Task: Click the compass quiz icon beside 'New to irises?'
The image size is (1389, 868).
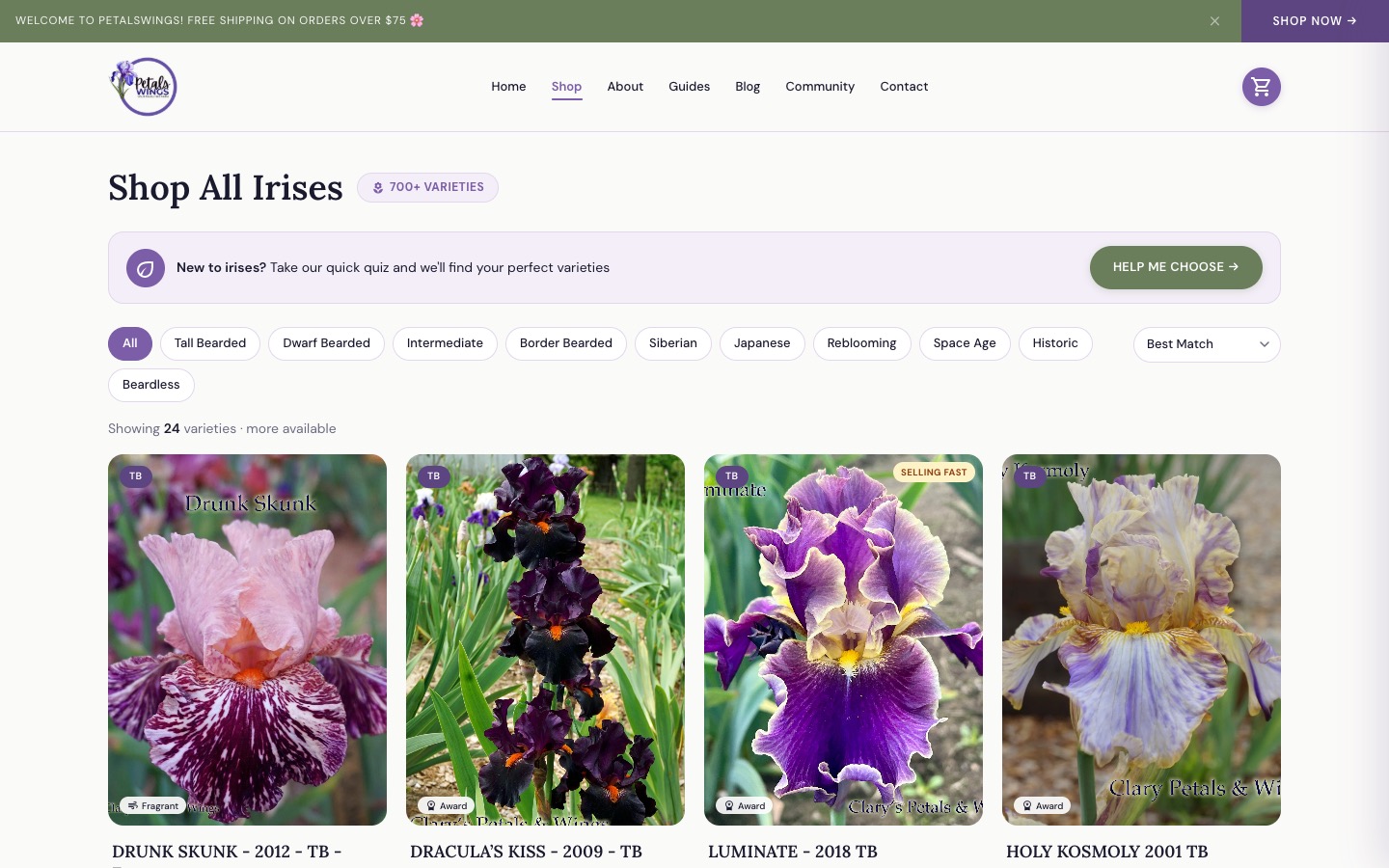Action: (x=146, y=268)
